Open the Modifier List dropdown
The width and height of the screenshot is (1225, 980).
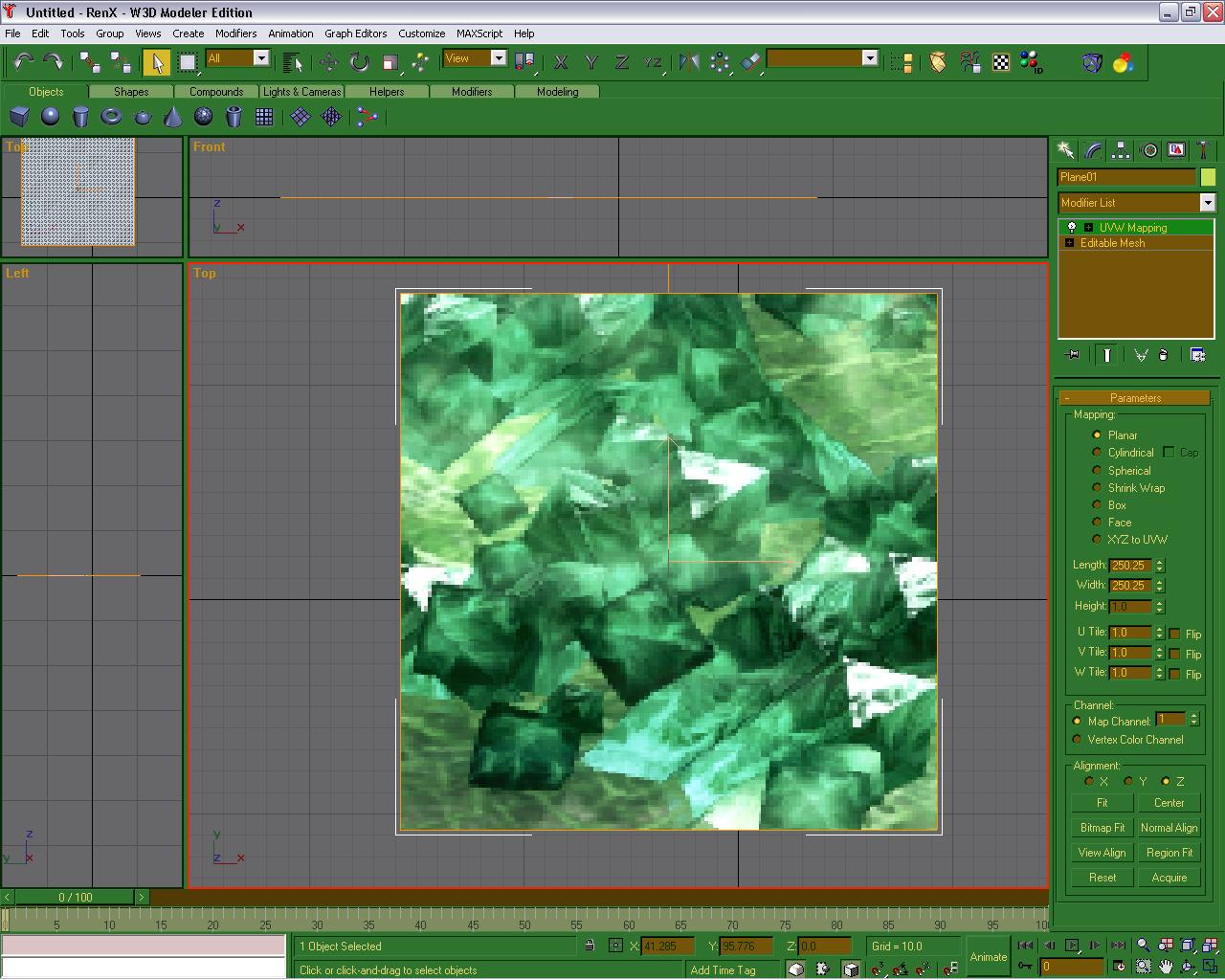pyautogui.click(x=1207, y=203)
